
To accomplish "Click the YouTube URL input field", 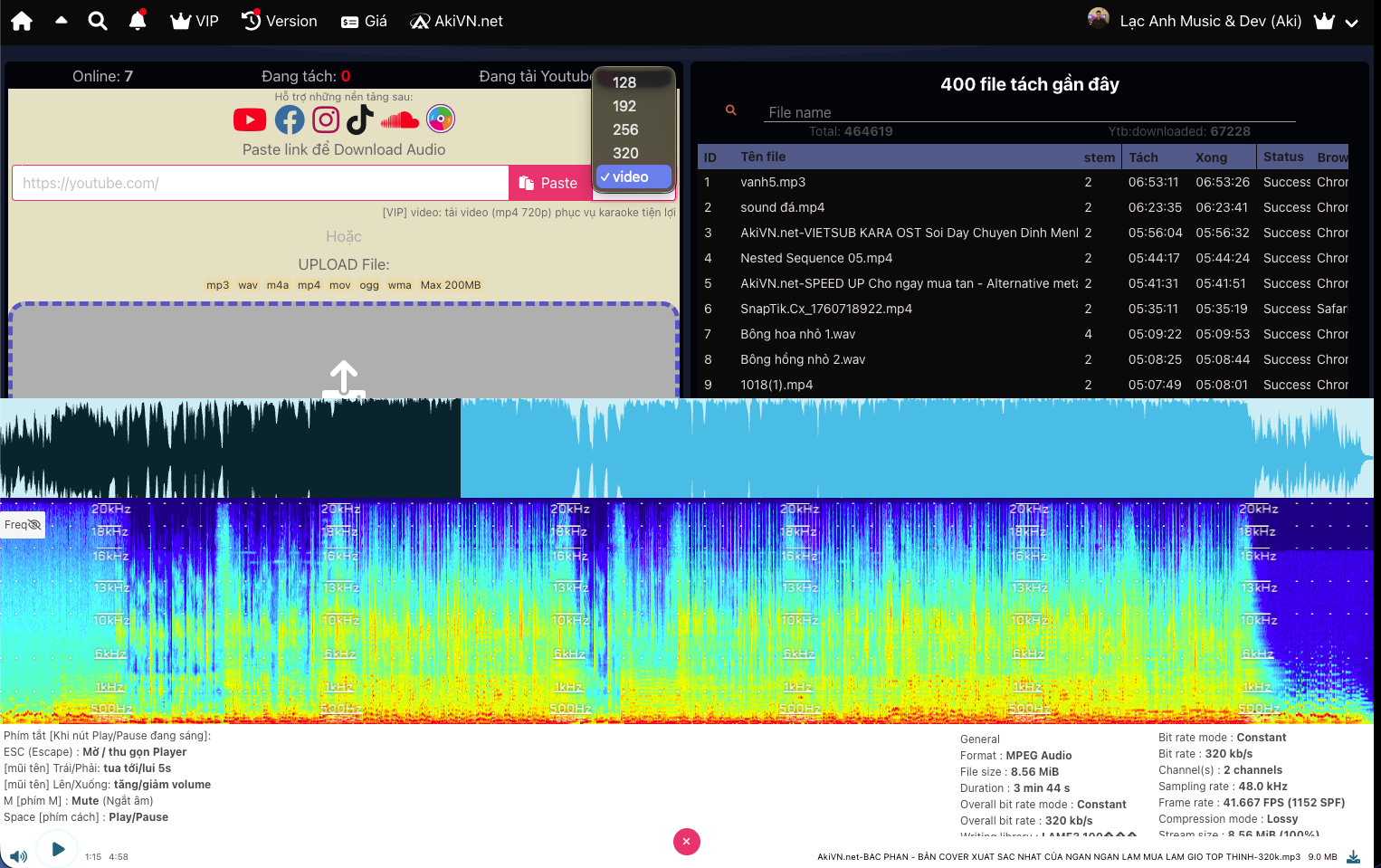I will coord(260,182).
